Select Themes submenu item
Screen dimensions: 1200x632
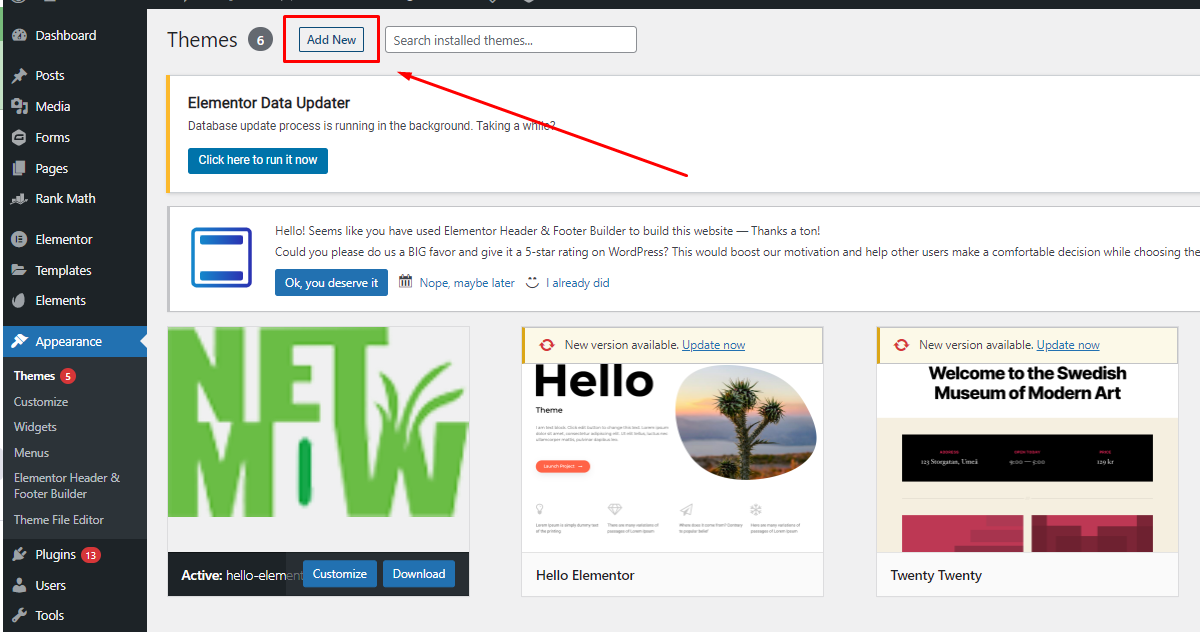[34, 376]
